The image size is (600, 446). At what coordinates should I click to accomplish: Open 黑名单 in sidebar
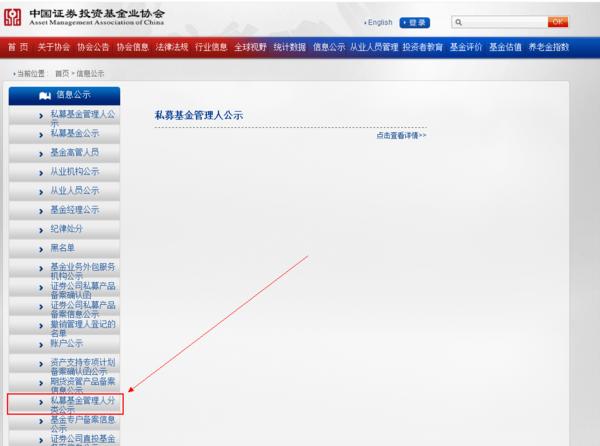[x=64, y=249]
